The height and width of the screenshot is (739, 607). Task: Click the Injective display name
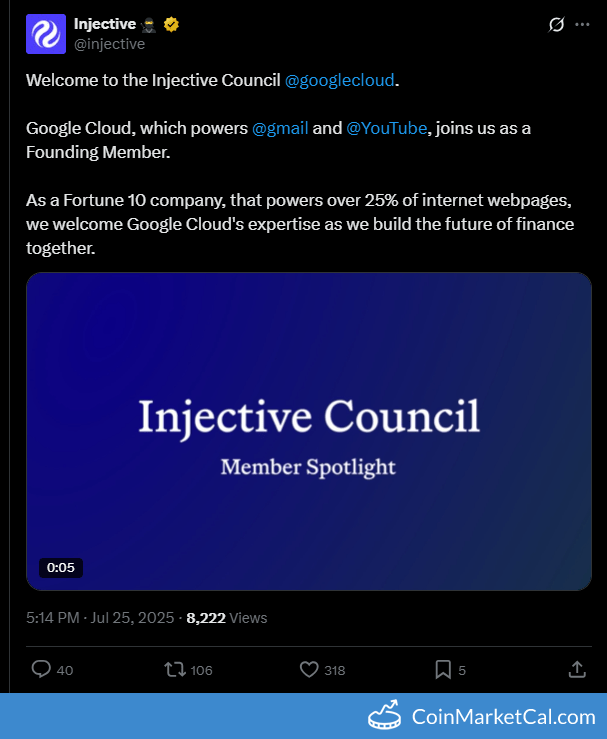(105, 24)
